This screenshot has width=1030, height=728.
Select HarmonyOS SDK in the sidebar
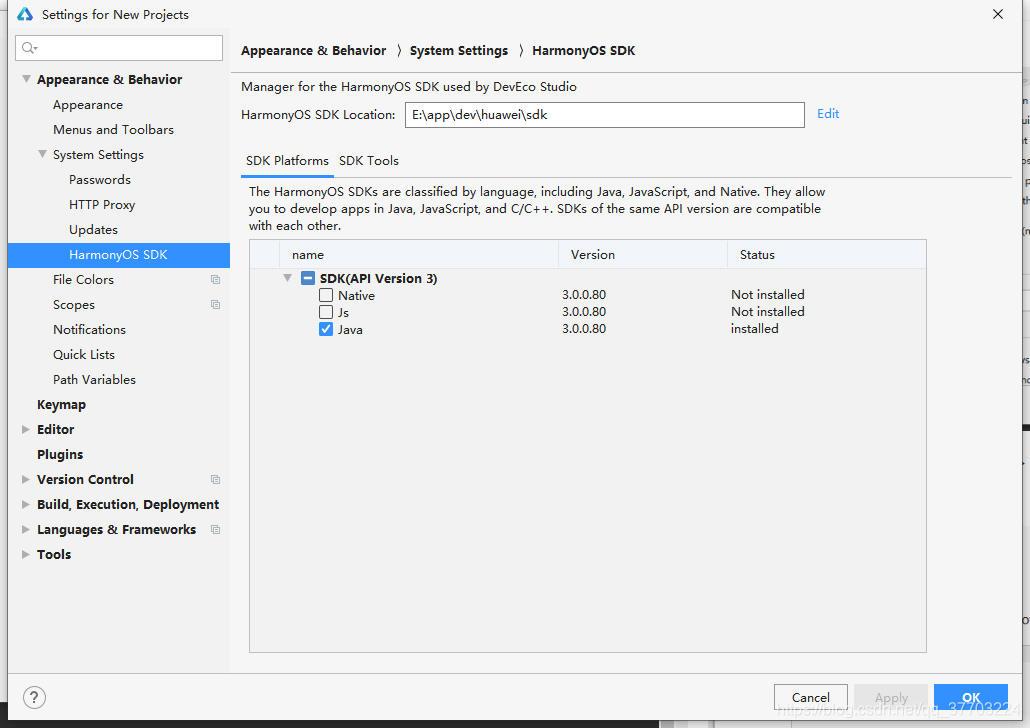tap(119, 255)
